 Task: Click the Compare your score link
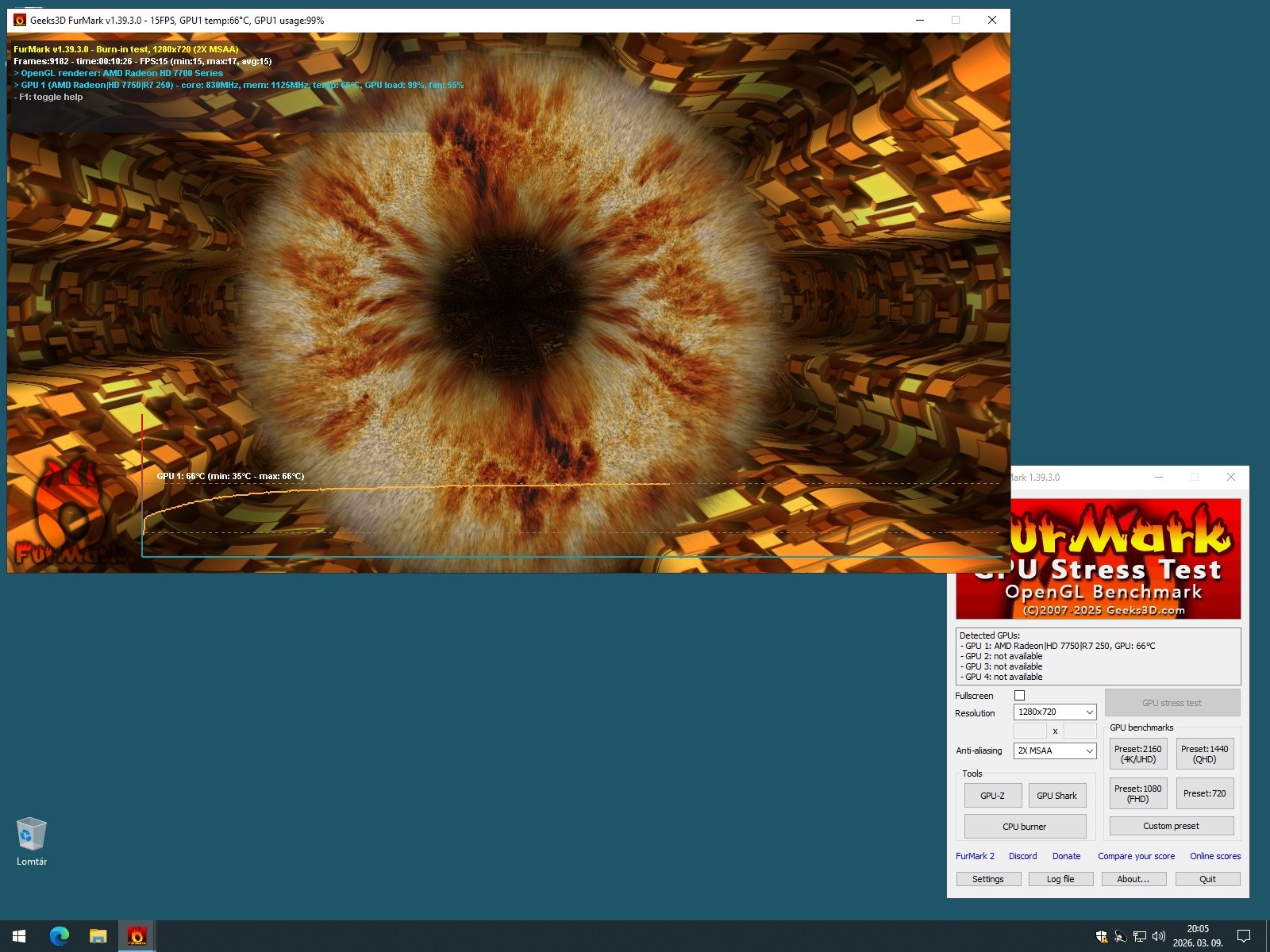[x=1137, y=856]
